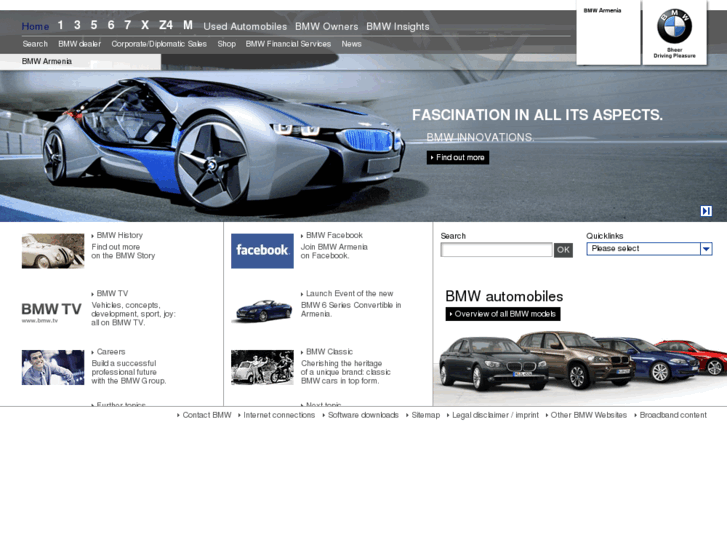Click the Find out more button
The height and width of the screenshot is (545, 727).
tap(458, 158)
